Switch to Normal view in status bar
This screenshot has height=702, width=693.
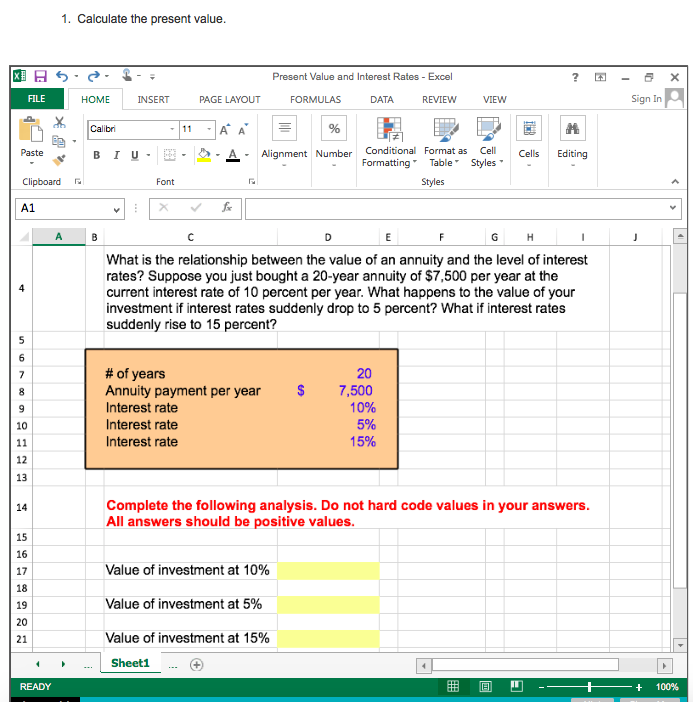pos(453,686)
